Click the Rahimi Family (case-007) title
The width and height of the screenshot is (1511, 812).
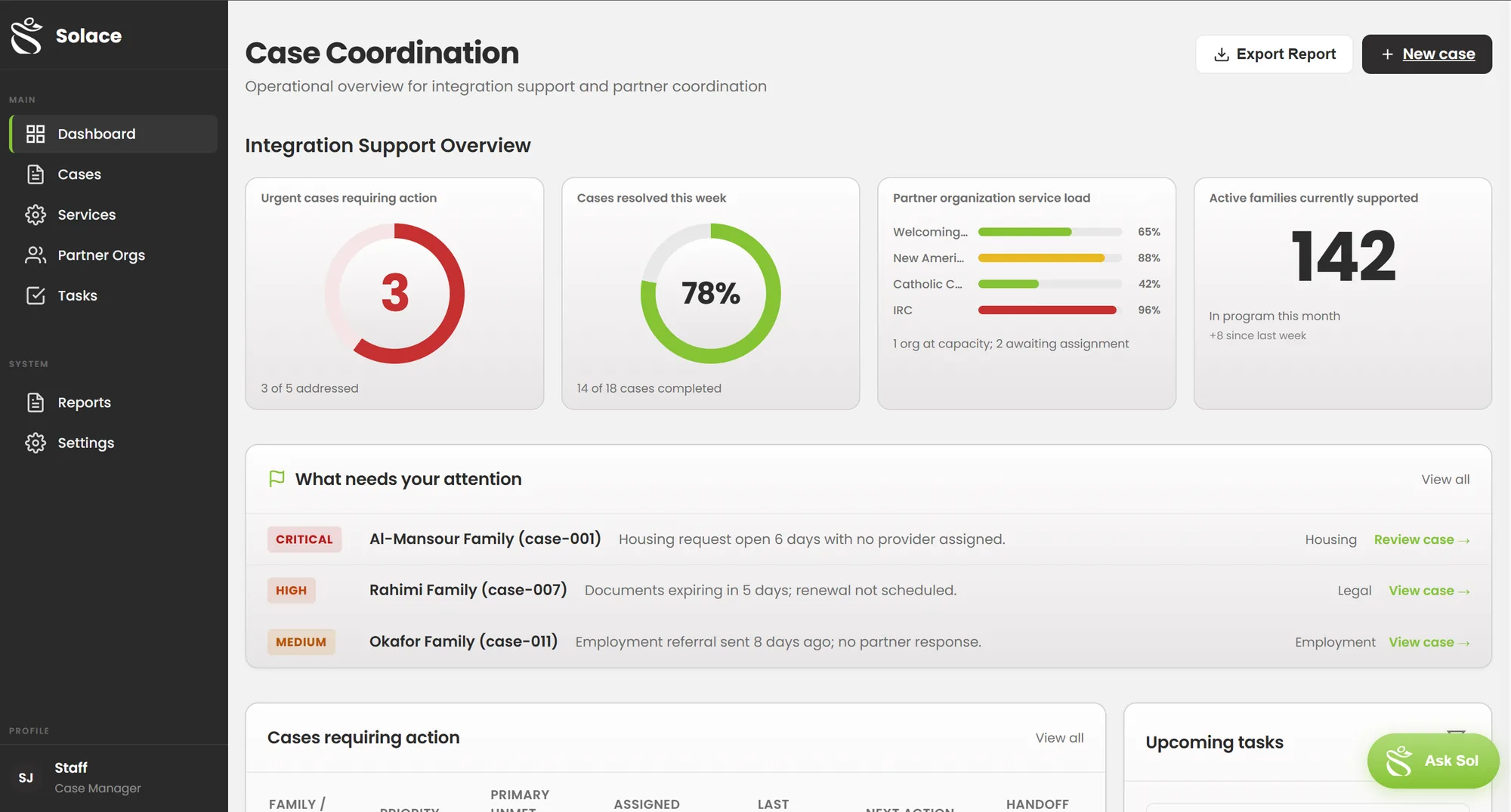(x=468, y=590)
